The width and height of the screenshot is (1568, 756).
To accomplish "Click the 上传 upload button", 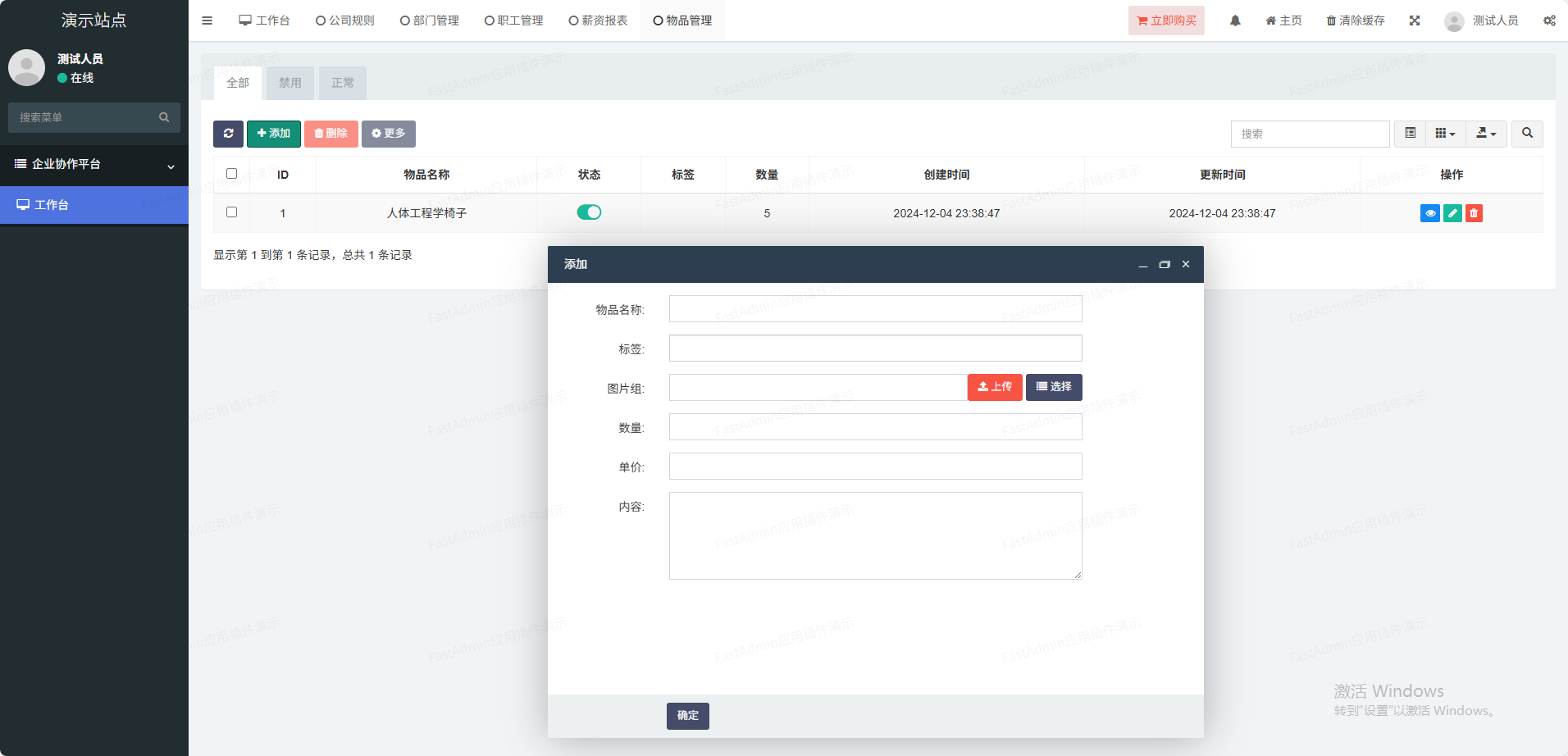I will point(994,387).
